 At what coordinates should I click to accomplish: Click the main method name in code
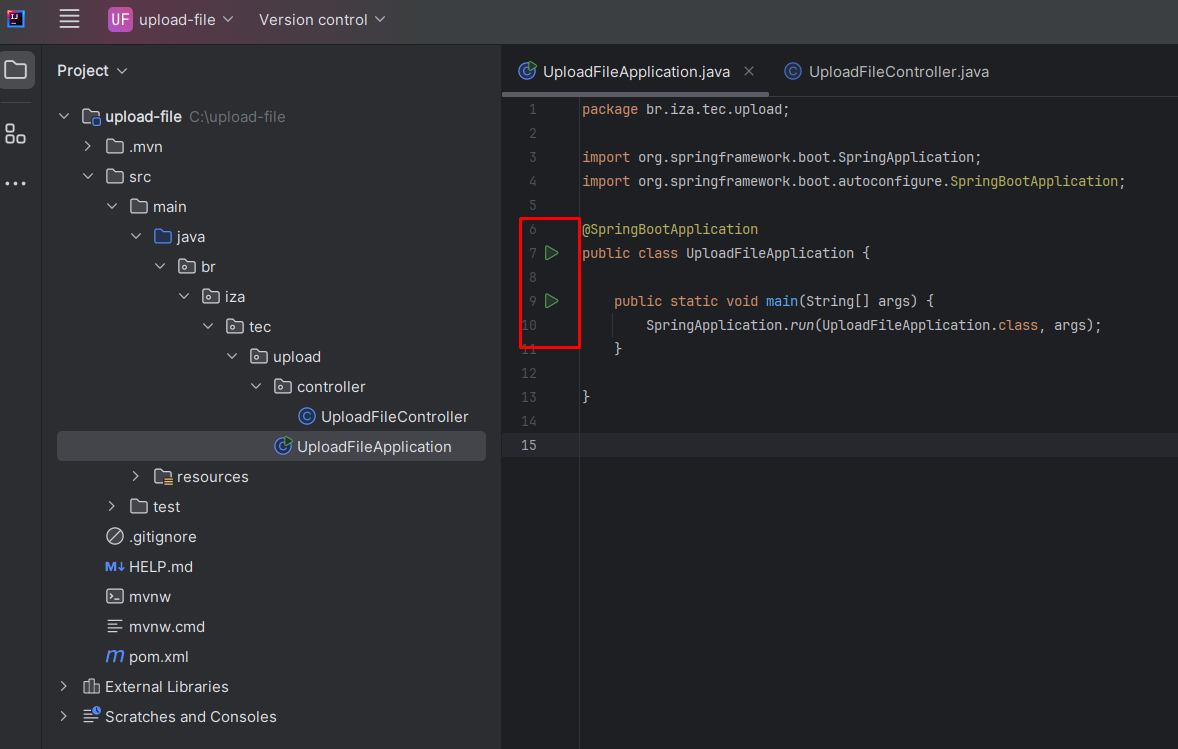(x=781, y=301)
